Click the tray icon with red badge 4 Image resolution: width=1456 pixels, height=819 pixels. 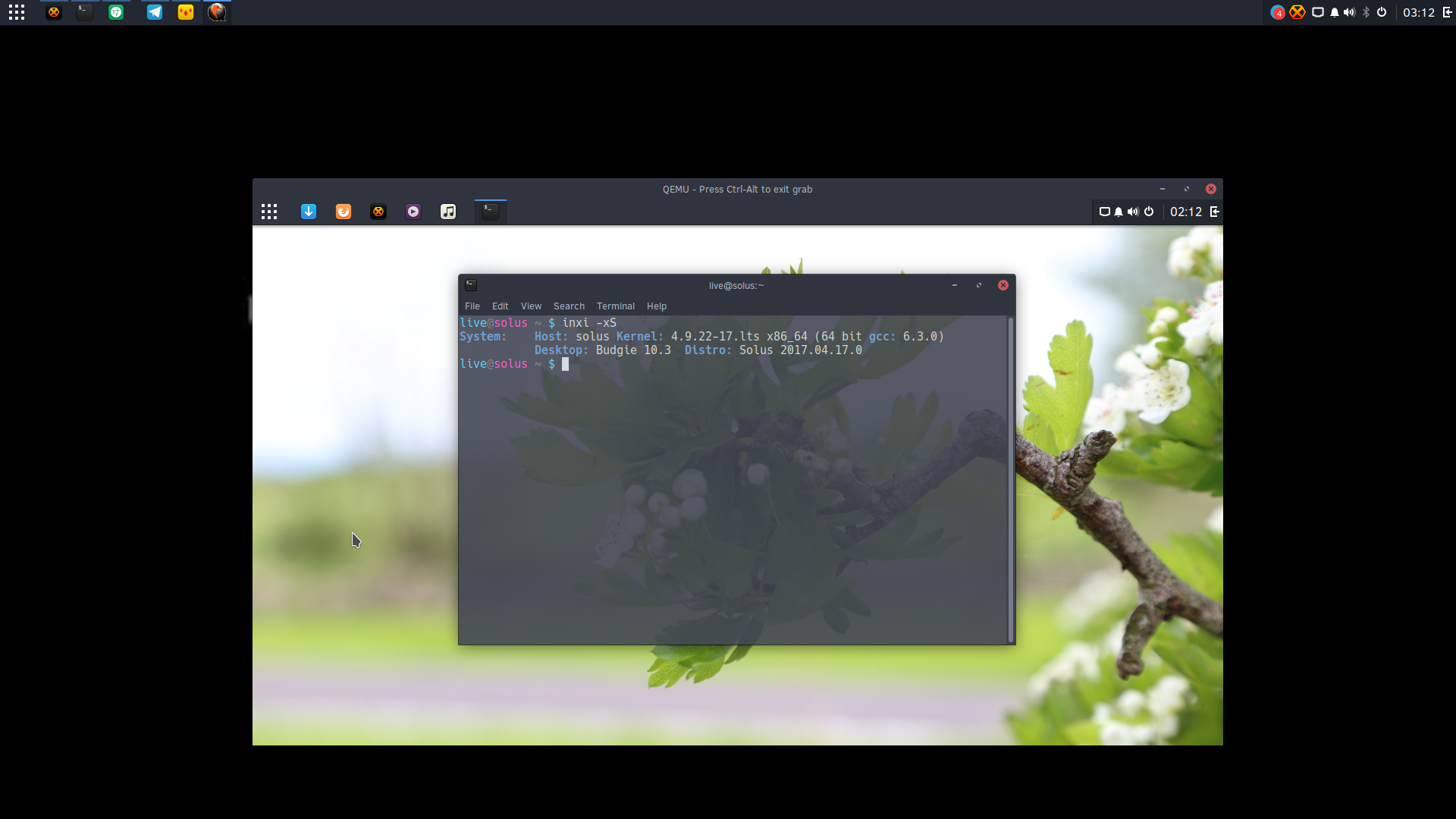pyautogui.click(x=1278, y=12)
